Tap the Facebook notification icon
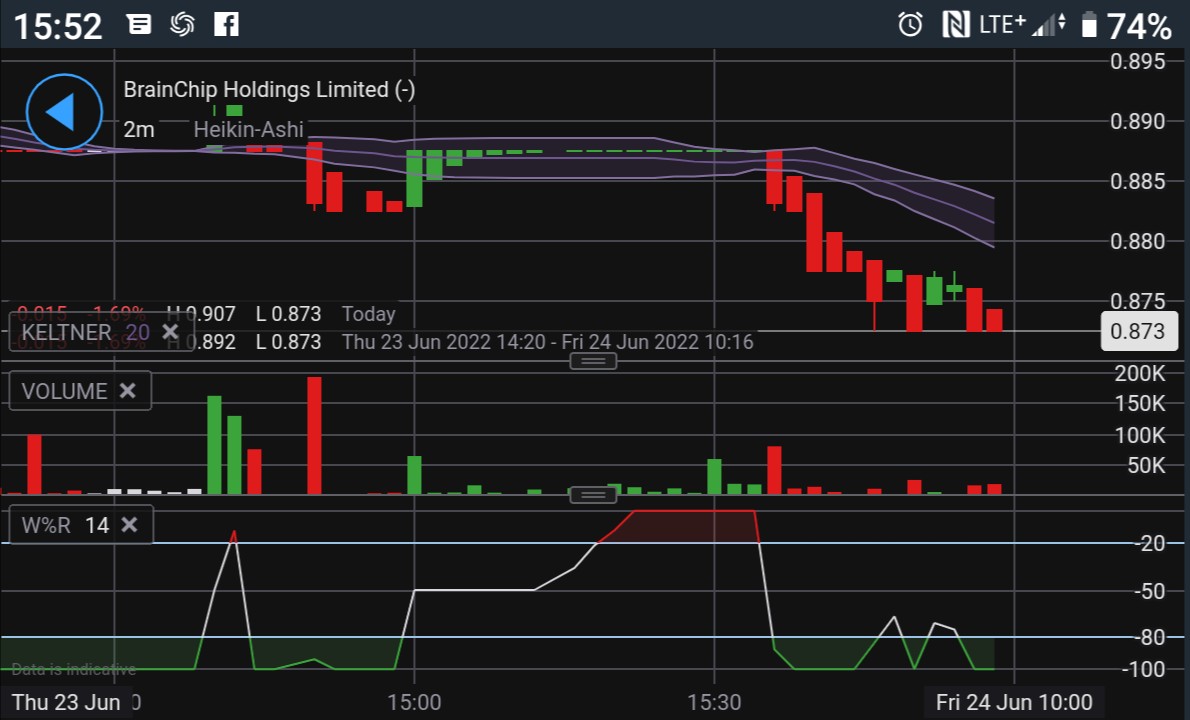1190x720 pixels. (226, 24)
